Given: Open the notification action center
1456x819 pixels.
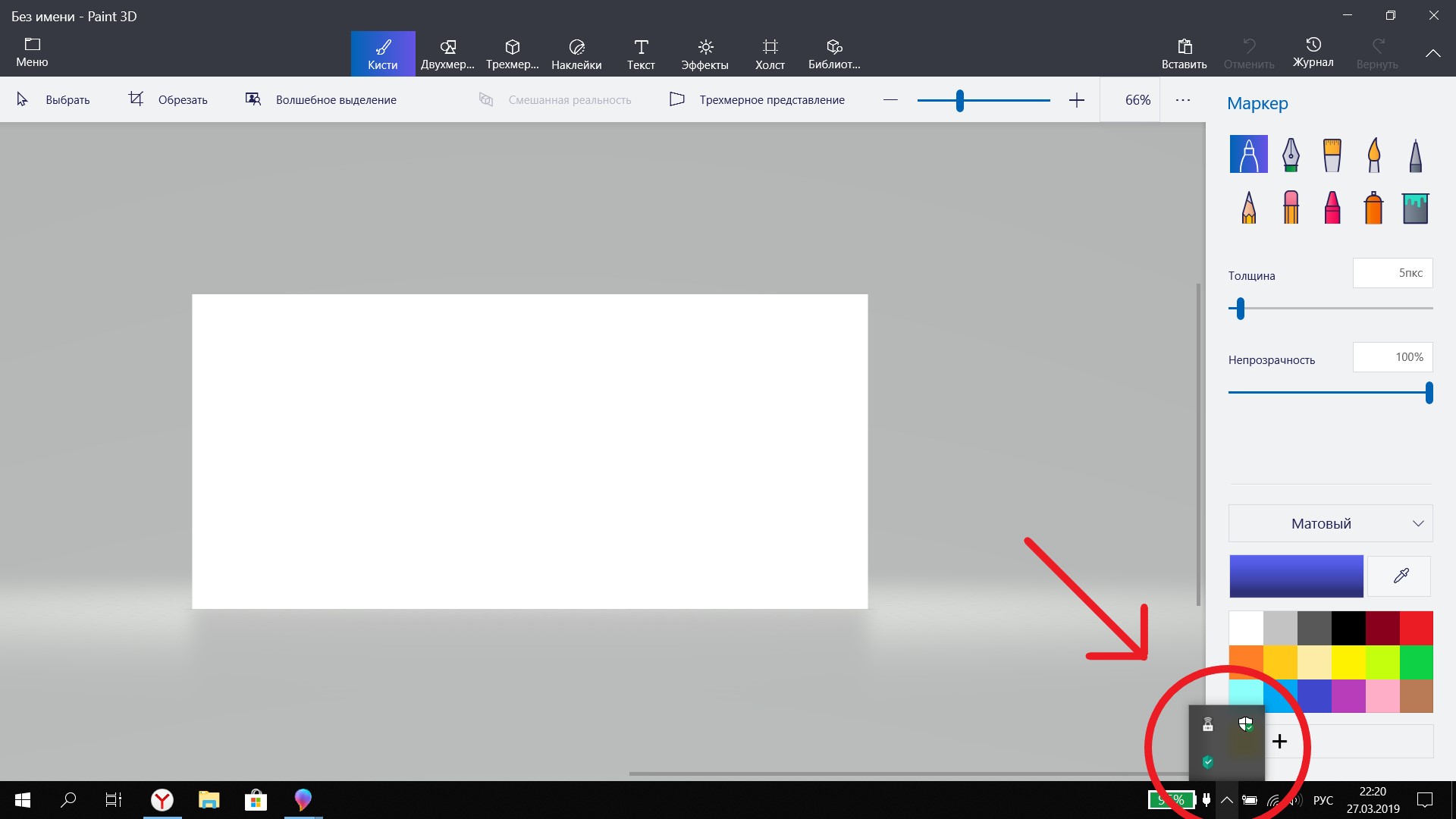Looking at the screenshot, I should [x=1425, y=800].
